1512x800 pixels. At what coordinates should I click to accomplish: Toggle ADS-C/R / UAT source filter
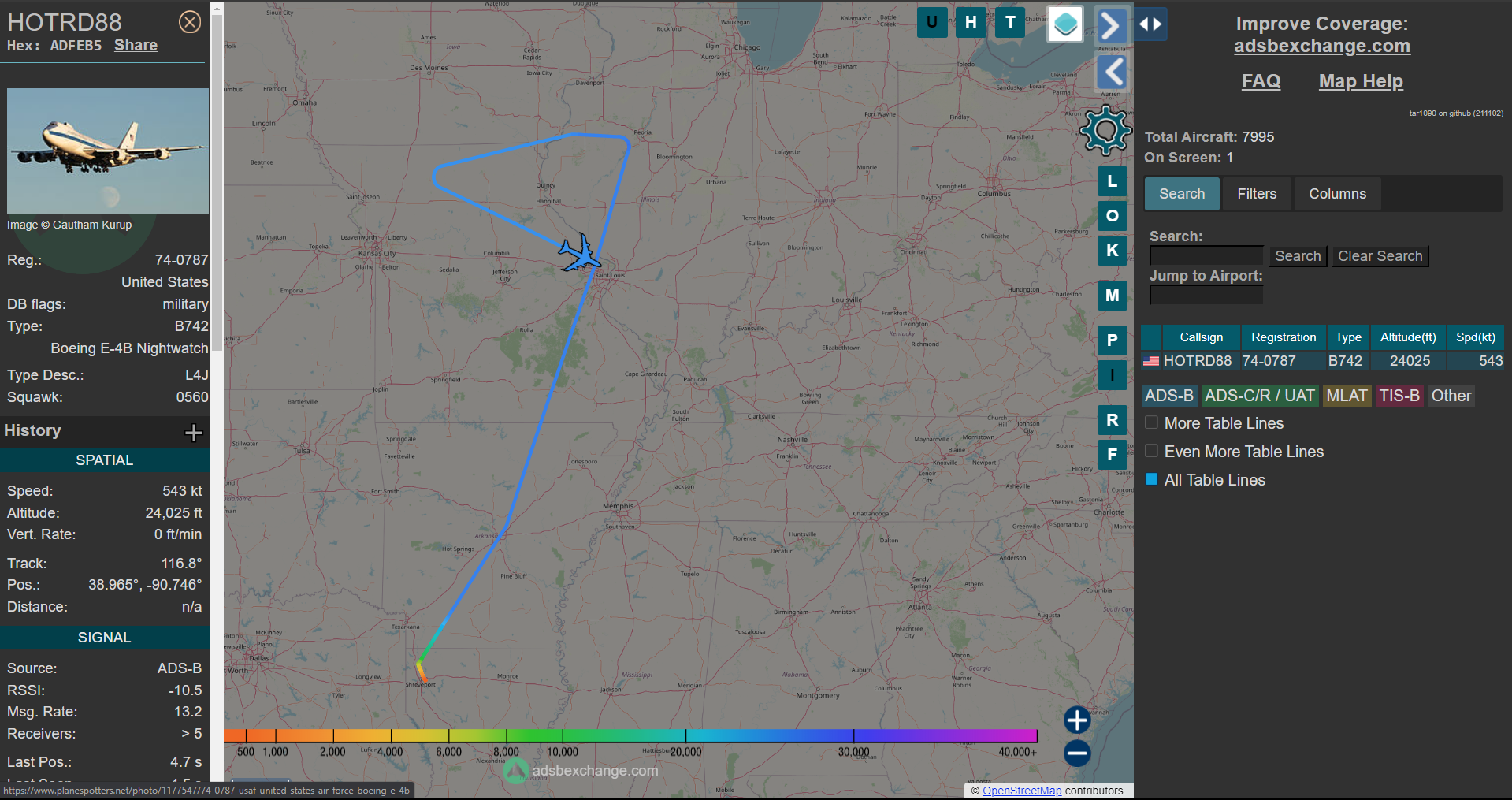[1260, 396]
